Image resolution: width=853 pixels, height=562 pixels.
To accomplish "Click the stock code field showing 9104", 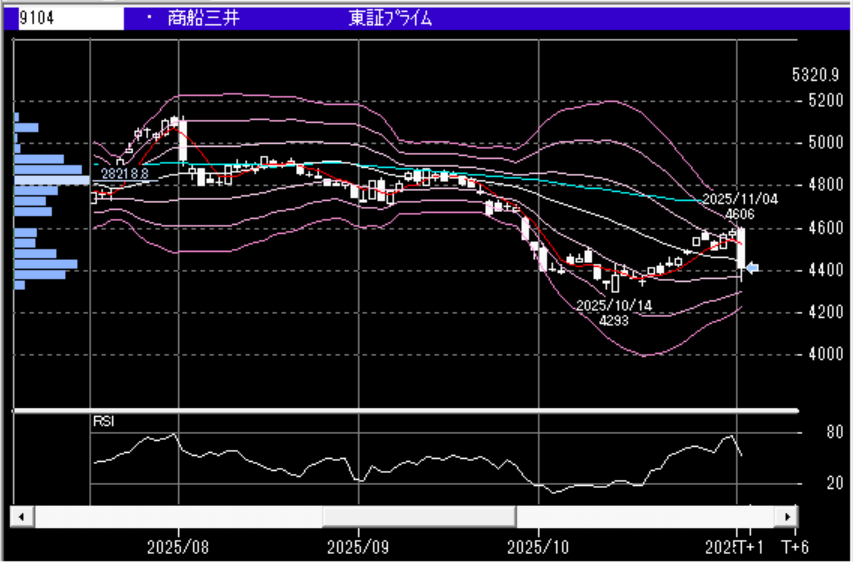I will click(70, 18).
